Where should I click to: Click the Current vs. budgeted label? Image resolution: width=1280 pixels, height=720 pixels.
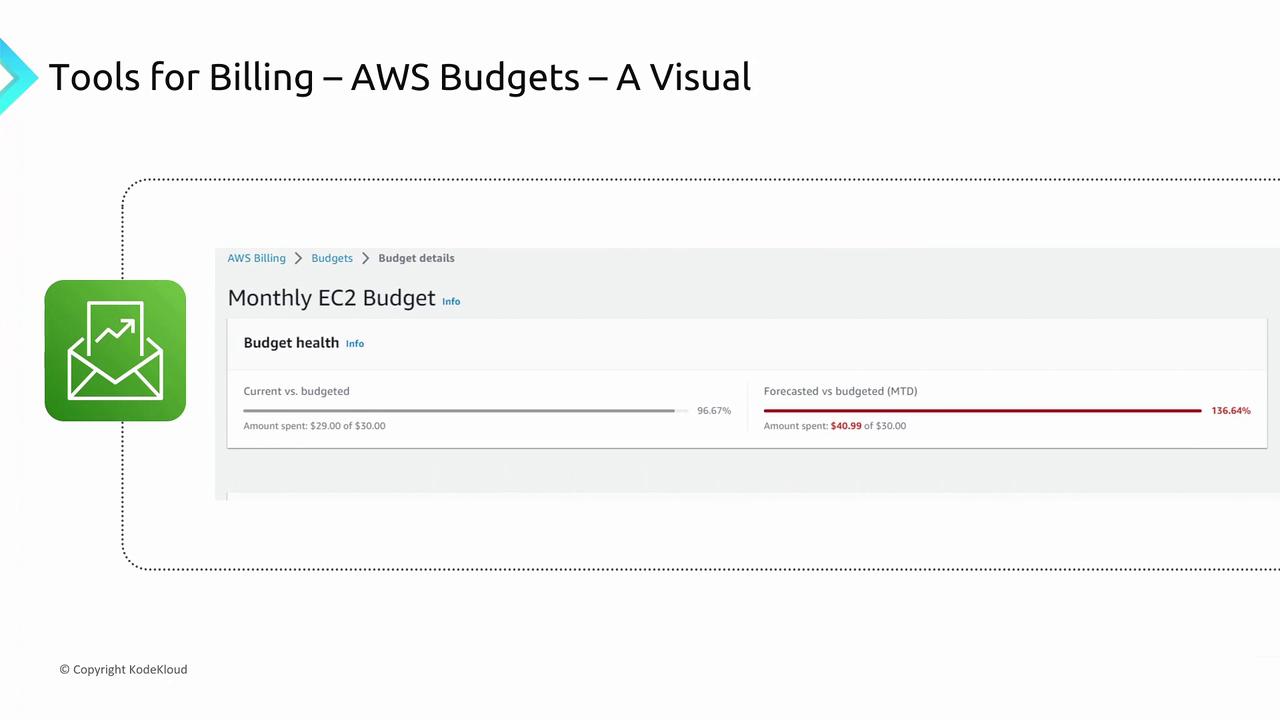pos(296,391)
